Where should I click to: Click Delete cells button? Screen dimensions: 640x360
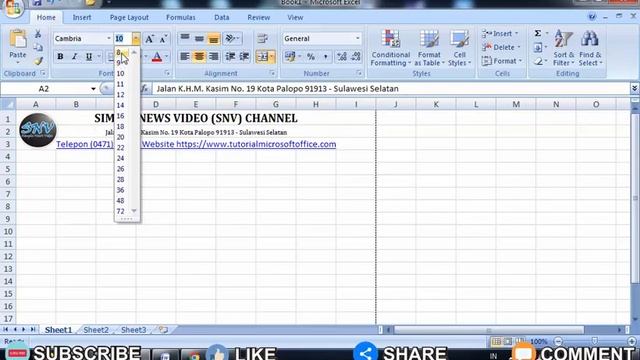(501, 47)
